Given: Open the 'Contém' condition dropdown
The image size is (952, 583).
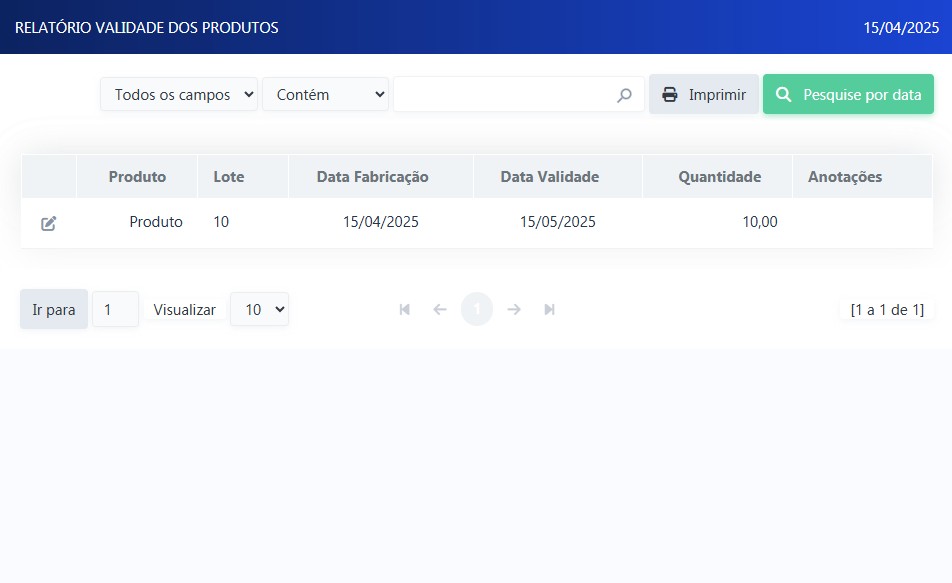Looking at the screenshot, I should [x=325, y=94].
